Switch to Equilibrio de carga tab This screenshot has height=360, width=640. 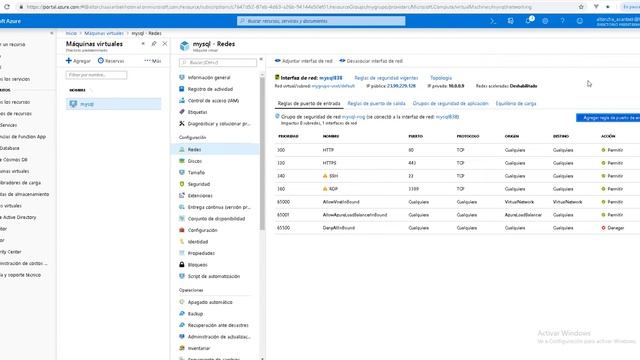(x=516, y=104)
